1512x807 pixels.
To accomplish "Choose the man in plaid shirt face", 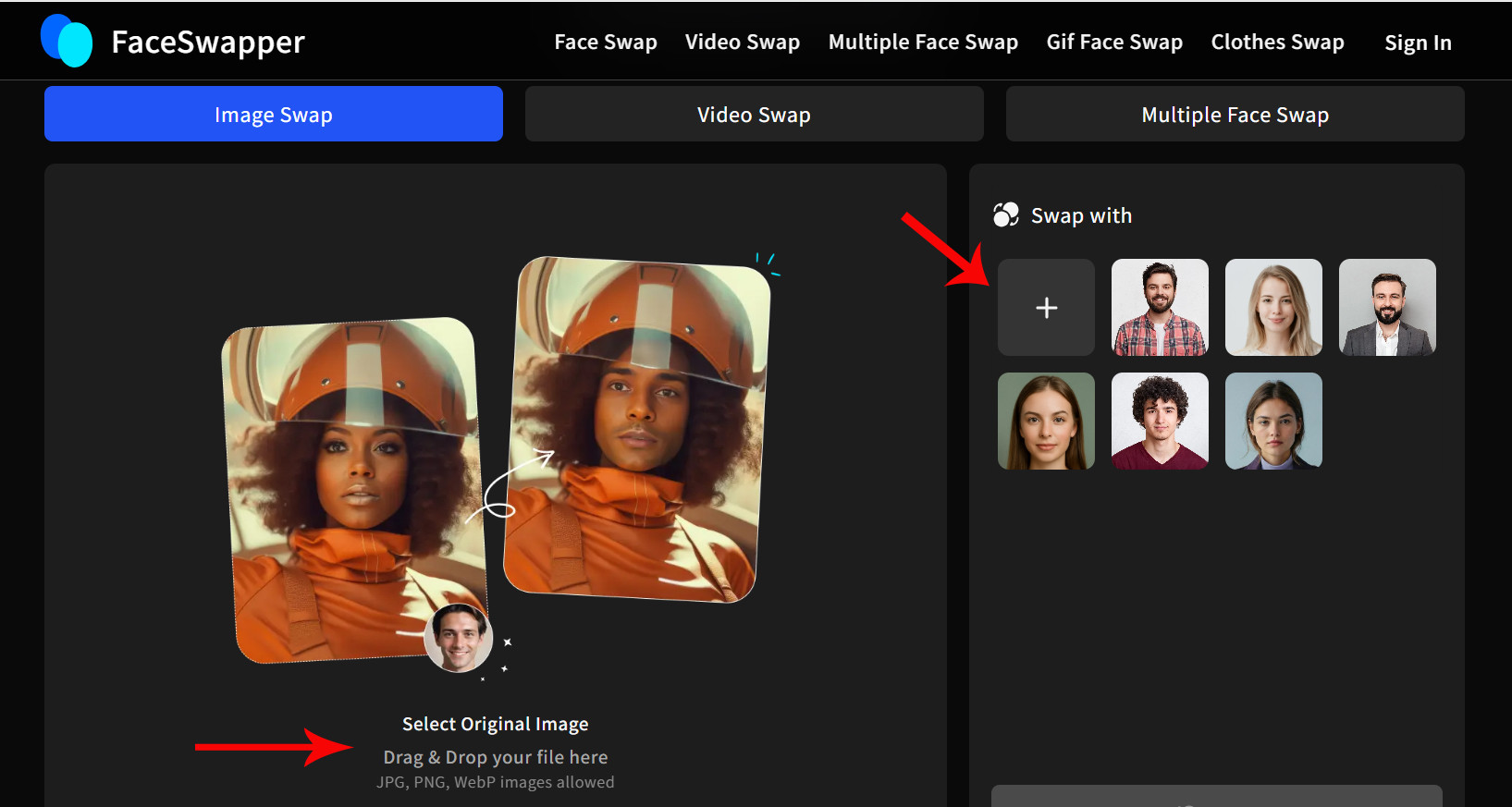I will tap(1160, 308).
